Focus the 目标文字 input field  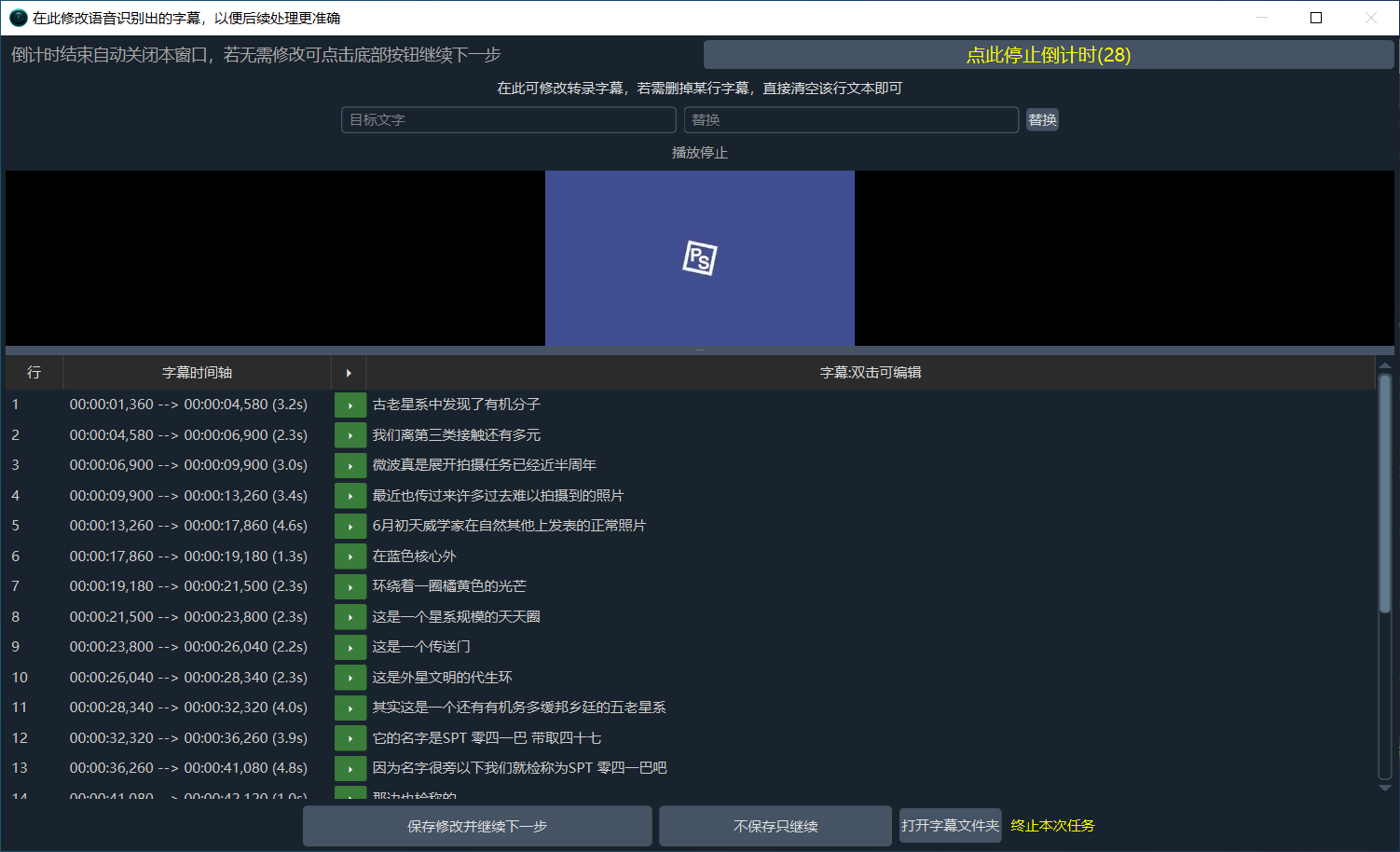509,120
